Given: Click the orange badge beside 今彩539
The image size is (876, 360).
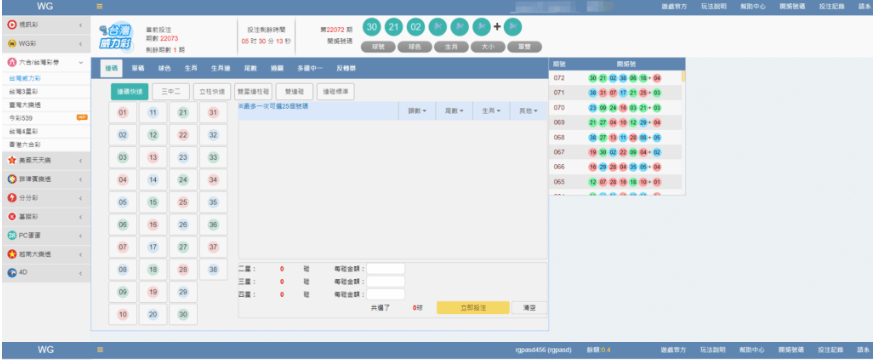Looking at the screenshot, I should [82, 117].
